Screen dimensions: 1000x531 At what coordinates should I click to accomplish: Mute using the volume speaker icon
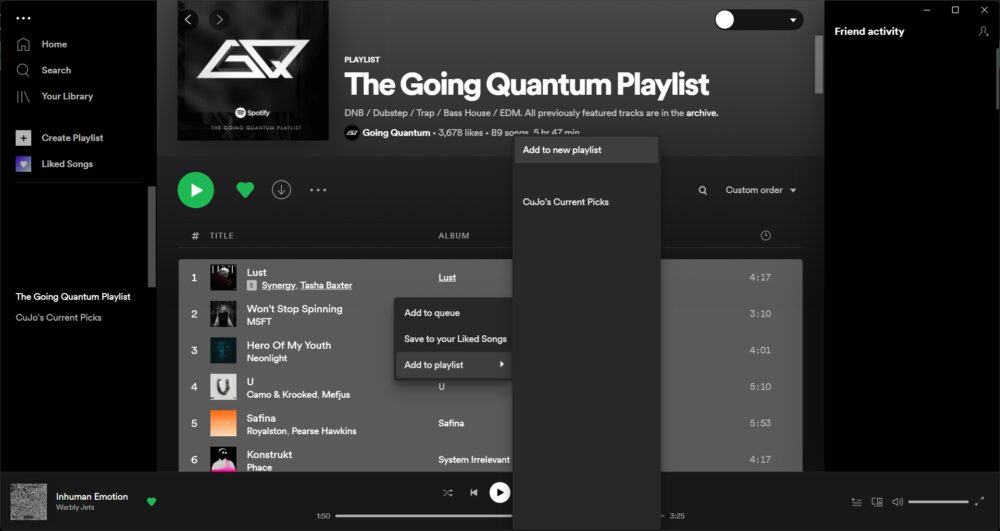(897, 502)
